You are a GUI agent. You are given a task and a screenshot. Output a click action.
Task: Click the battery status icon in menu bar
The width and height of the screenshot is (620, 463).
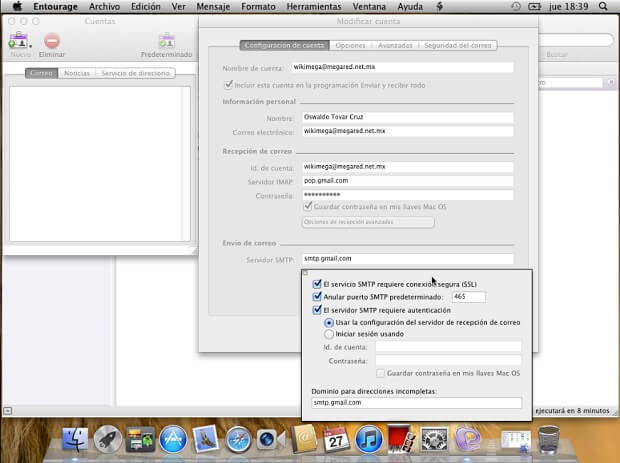click(534, 6)
